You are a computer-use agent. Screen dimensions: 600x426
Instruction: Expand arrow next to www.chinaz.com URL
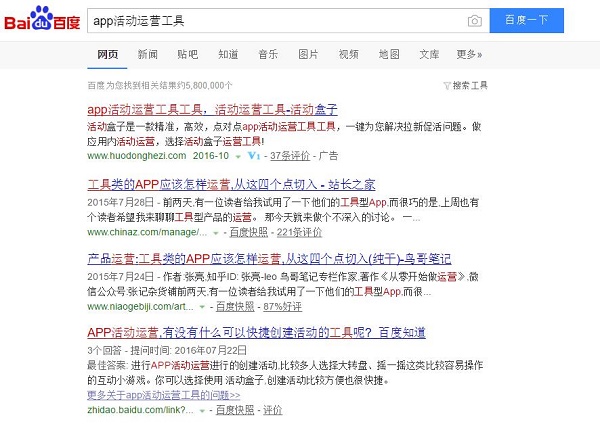[x=216, y=233]
